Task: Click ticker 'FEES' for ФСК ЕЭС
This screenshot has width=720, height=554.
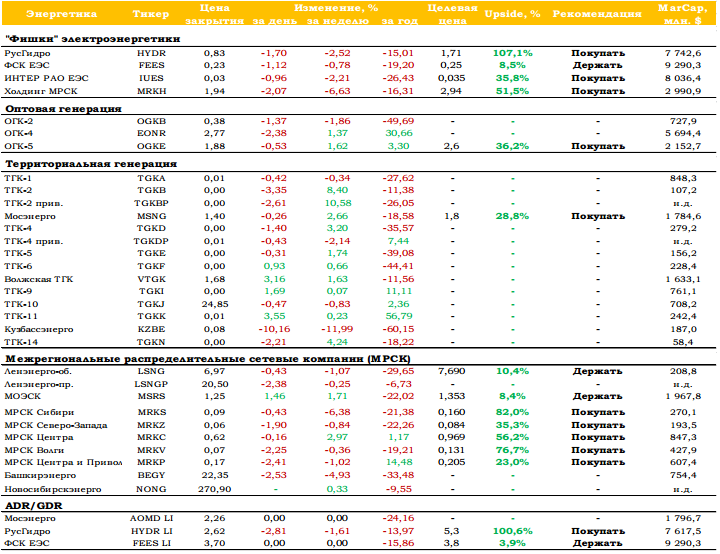Action: coord(151,66)
